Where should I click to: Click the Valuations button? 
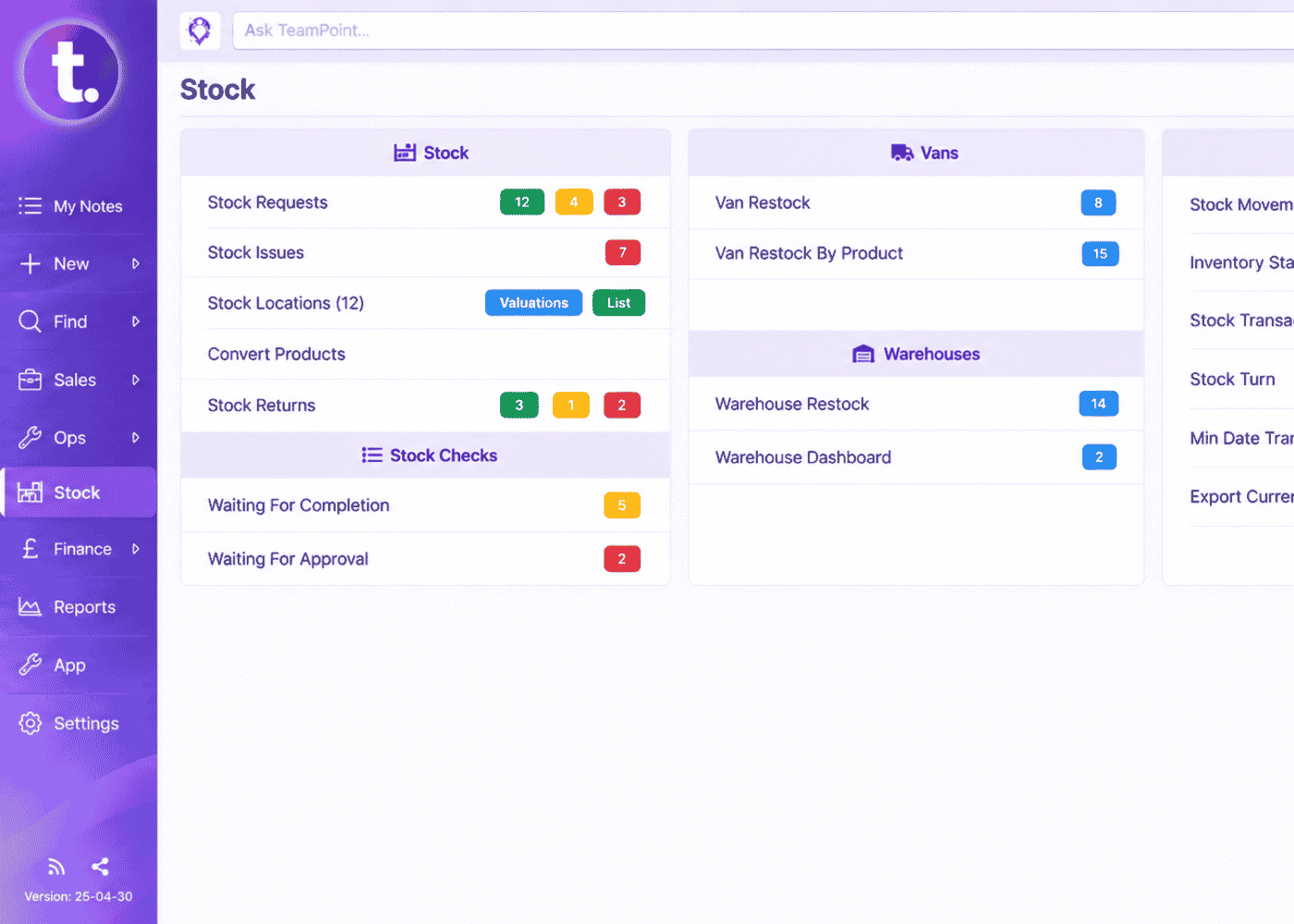[x=534, y=303]
